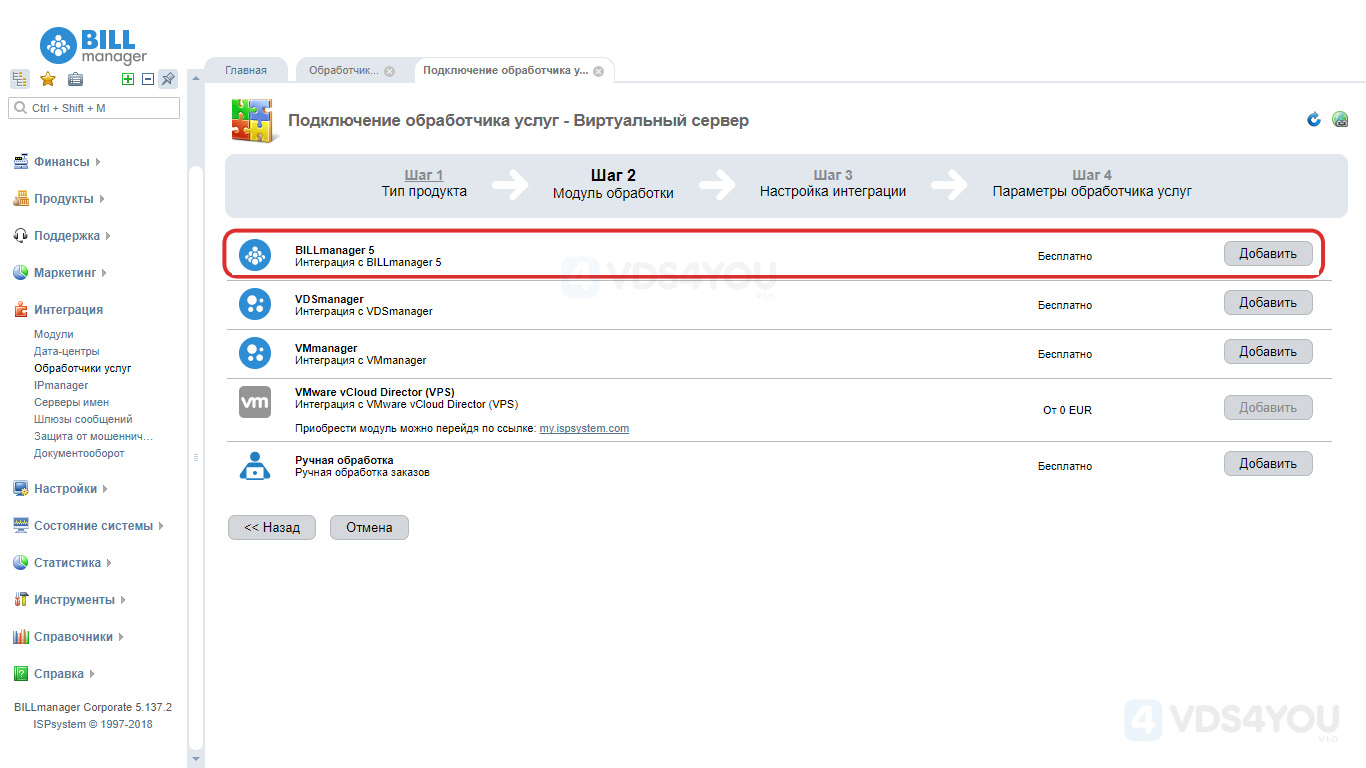Focus the Ctrl + Shift + M search field
The image size is (1366, 768).
[94, 108]
